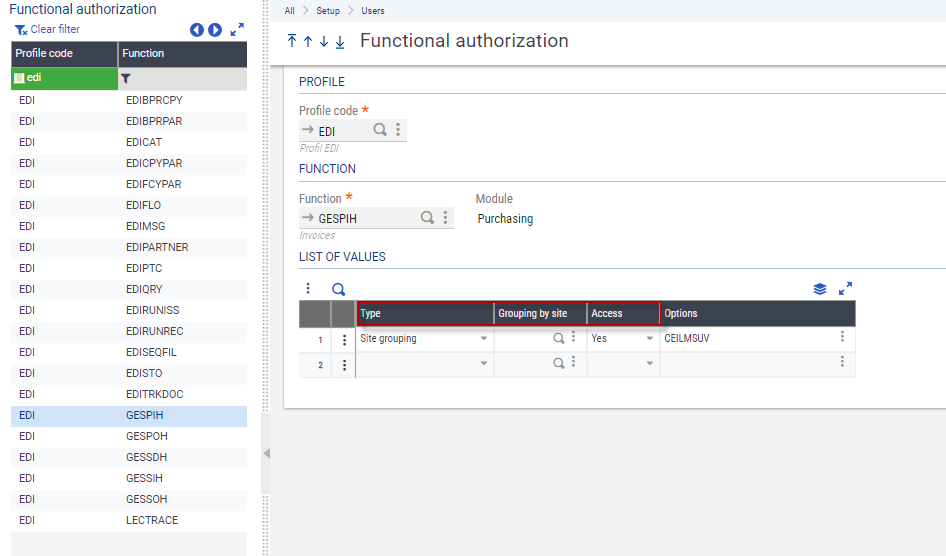This screenshot has height=556, width=946.
Task: Open Type dropdown in row 2
Action: coord(484,365)
